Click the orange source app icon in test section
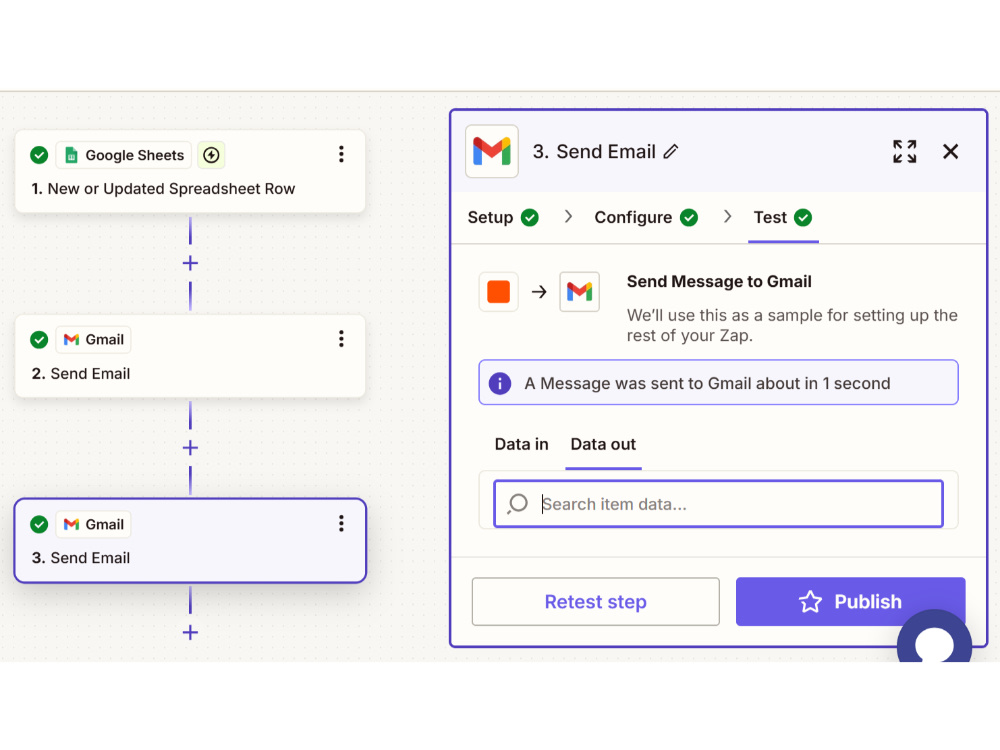This screenshot has width=1000, height=750. (499, 291)
